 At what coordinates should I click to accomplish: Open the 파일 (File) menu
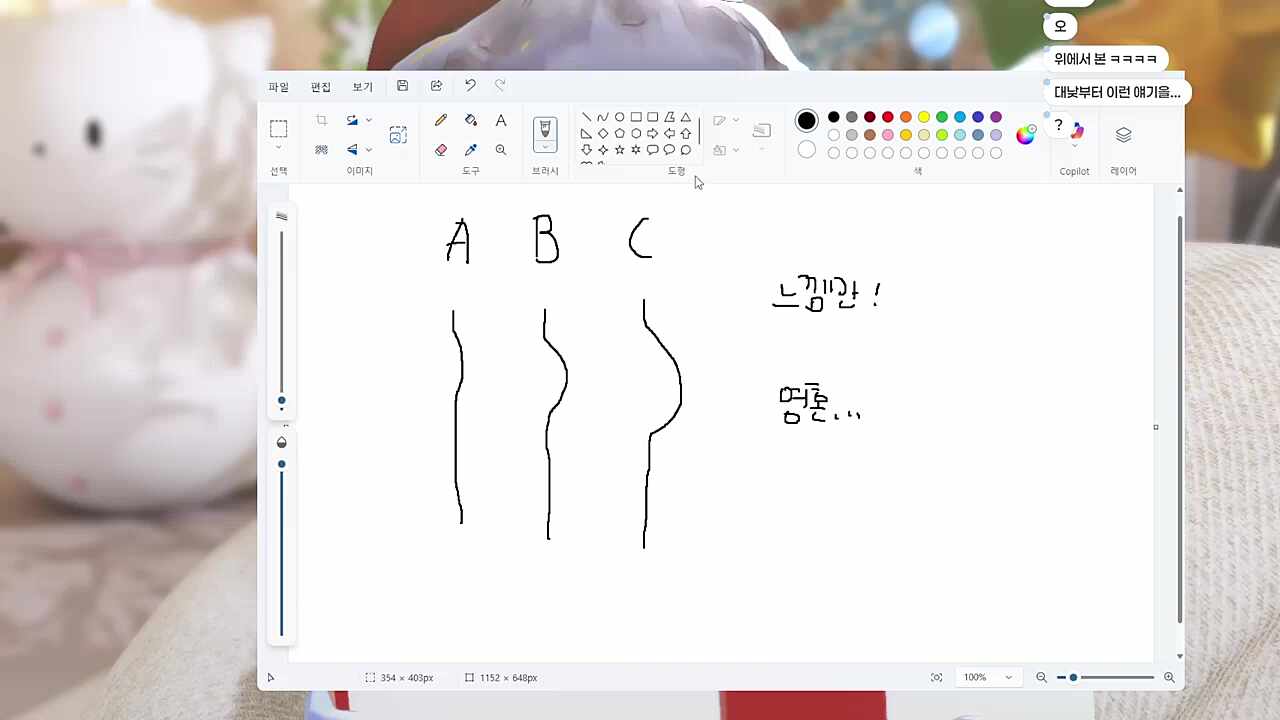coord(278,86)
